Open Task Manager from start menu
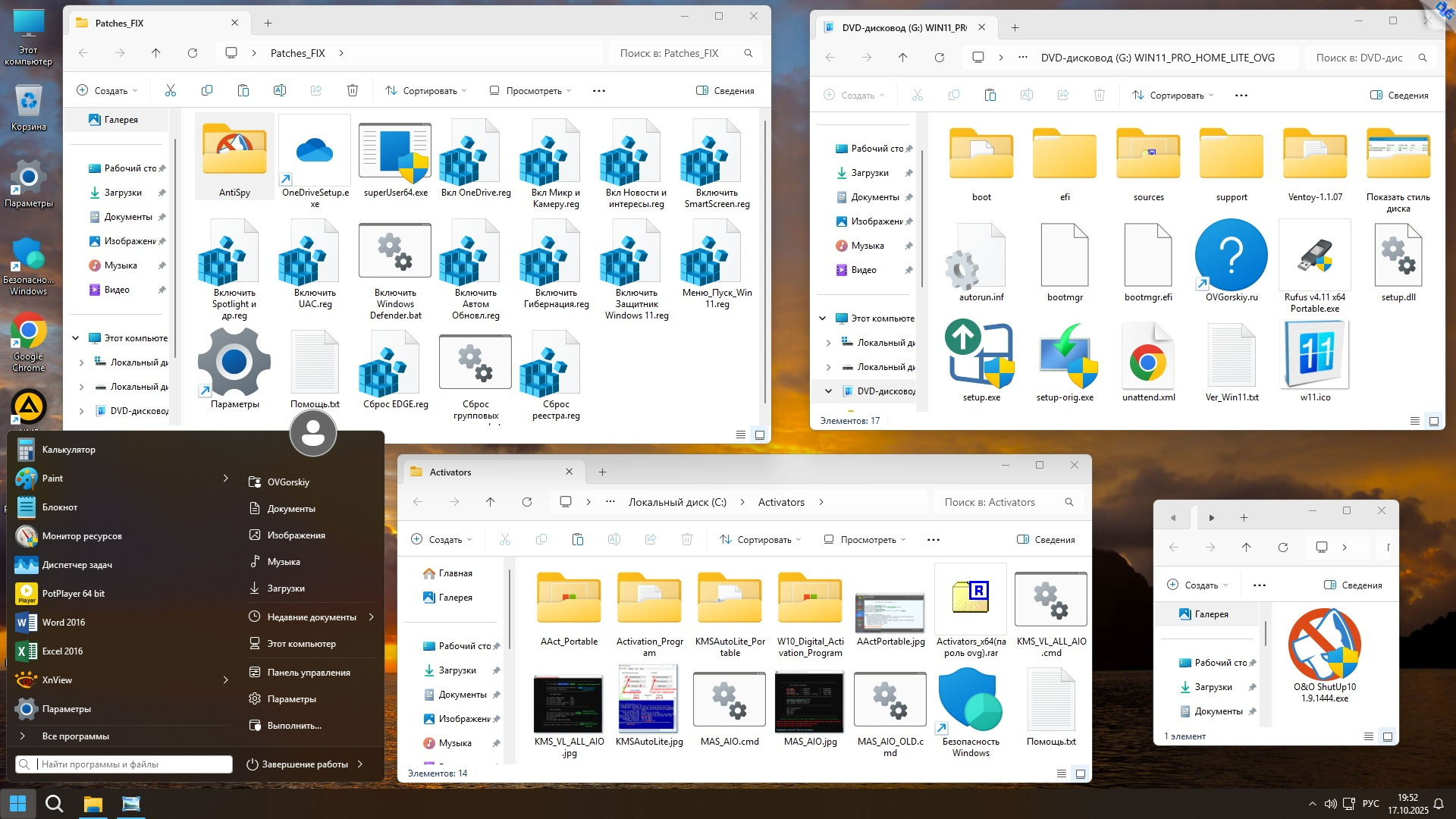1456x819 pixels. click(77, 565)
